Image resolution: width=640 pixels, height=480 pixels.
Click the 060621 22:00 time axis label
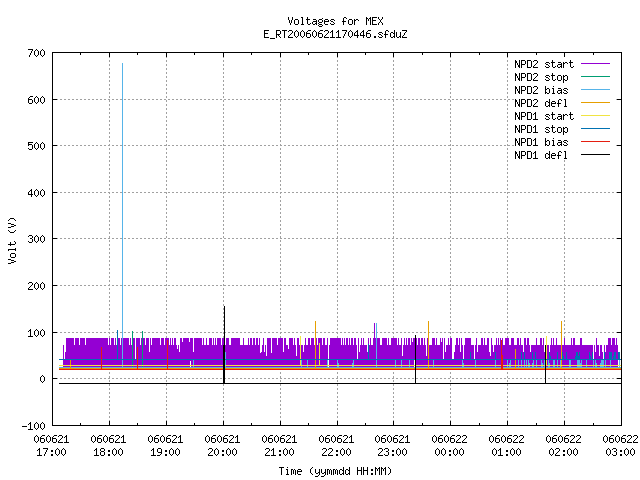coord(336,446)
